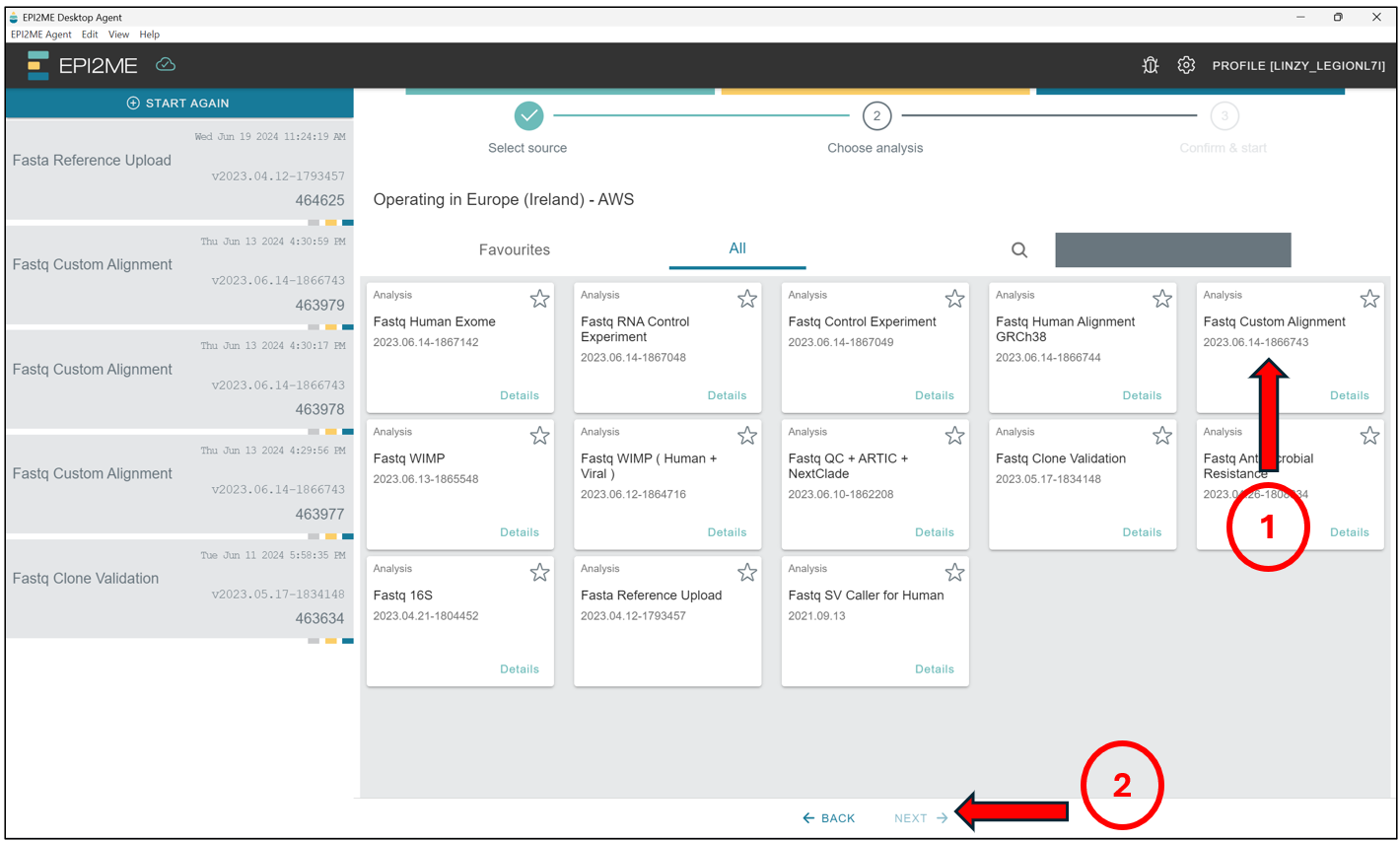This screenshot has height=841, width=1400.
Task: Open the settings gear in header
Action: pos(1186,65)
